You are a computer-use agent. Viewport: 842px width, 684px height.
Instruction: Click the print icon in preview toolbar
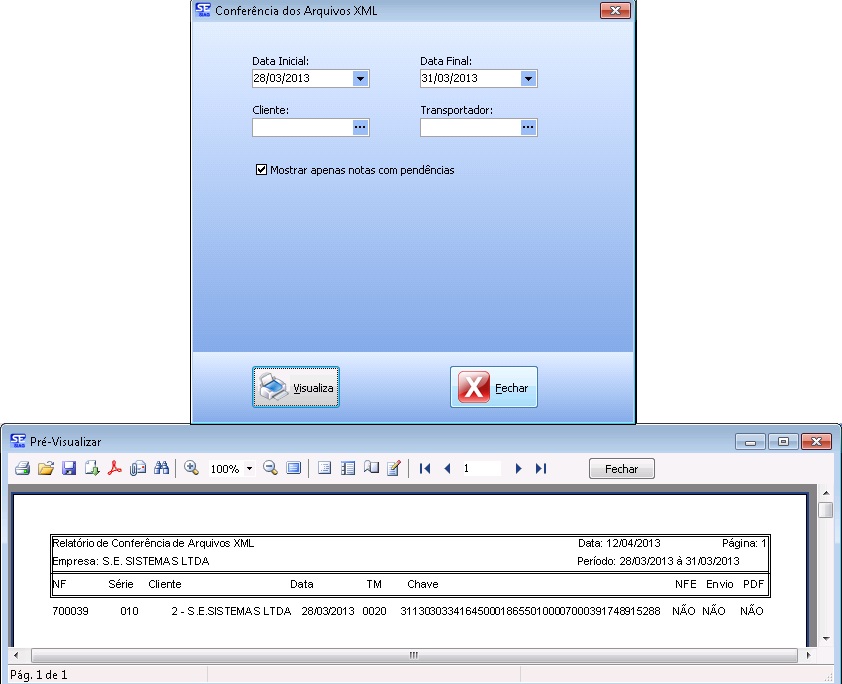click(22, 468)
